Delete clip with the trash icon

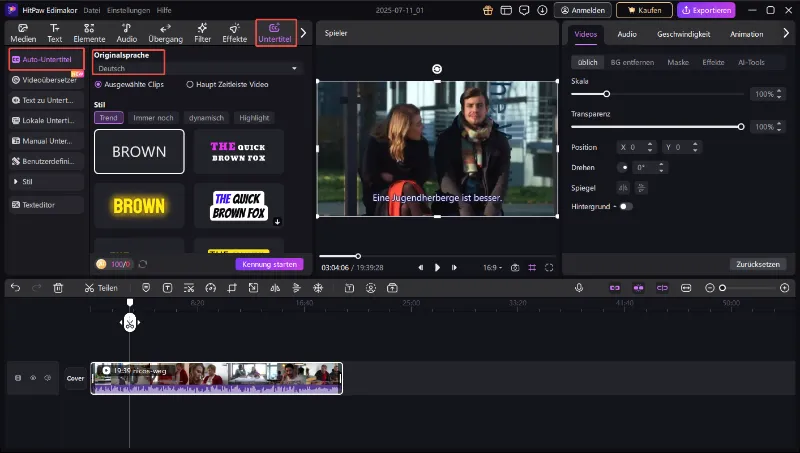pyautogui.click(x=58, y=288)
